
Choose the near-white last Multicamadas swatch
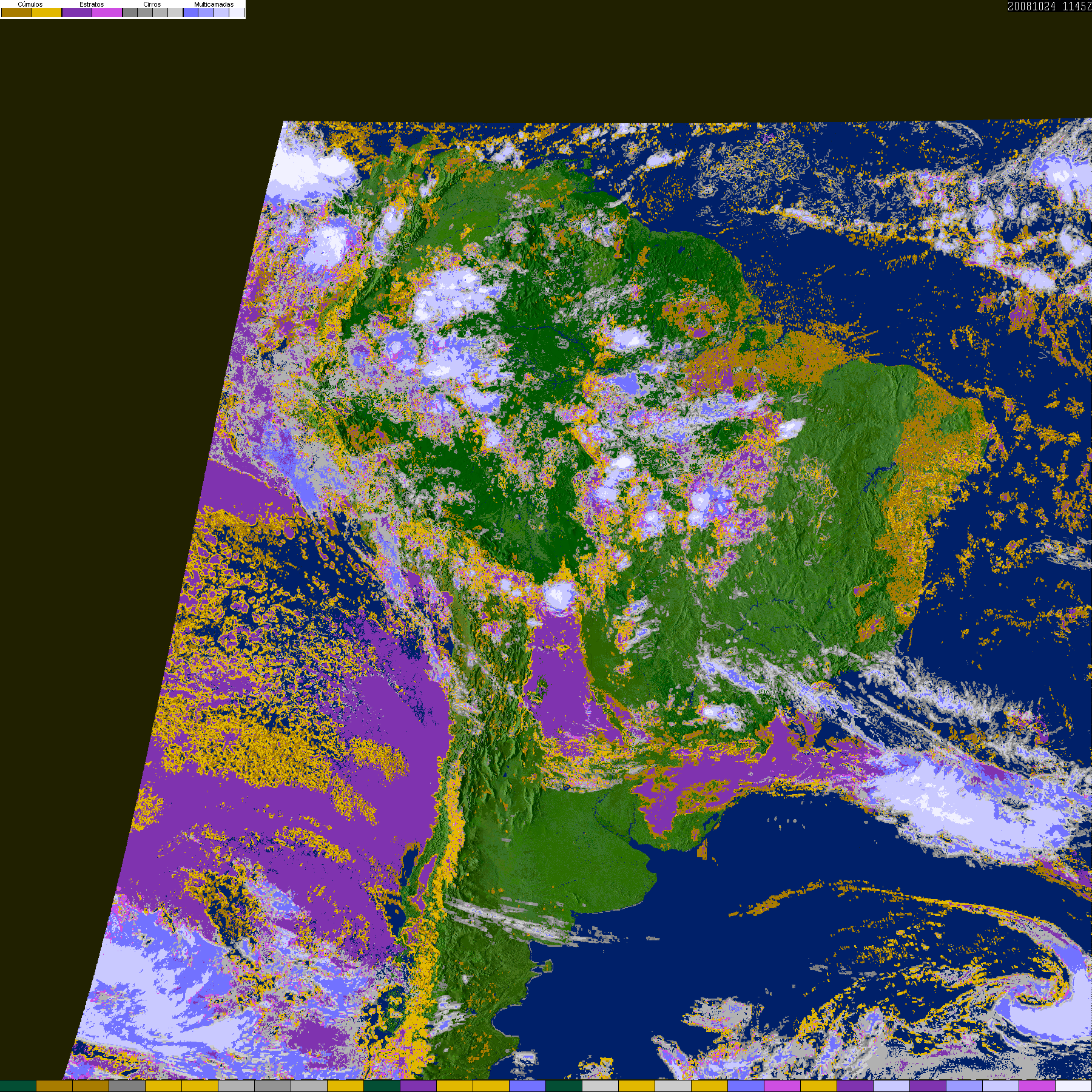point(237,12)
